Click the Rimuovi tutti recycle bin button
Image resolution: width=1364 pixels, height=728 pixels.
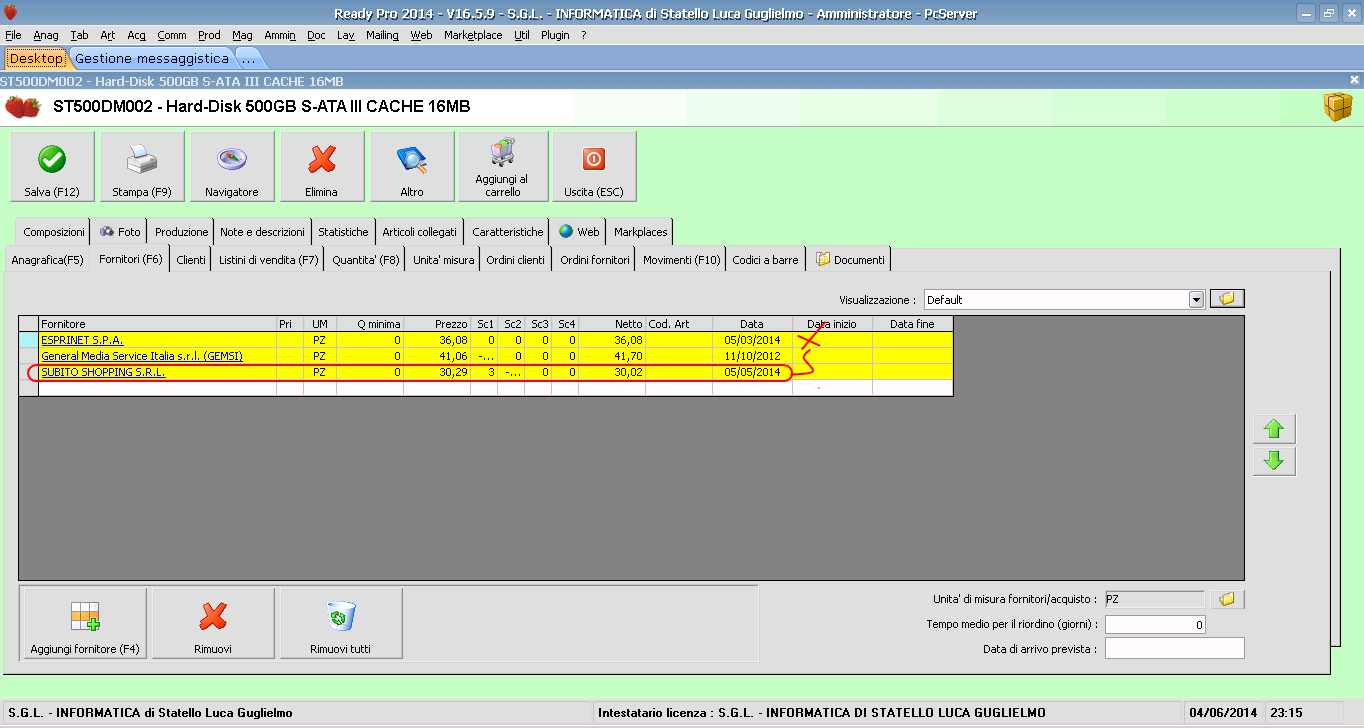pyautogui.click(x=341, y=624)
